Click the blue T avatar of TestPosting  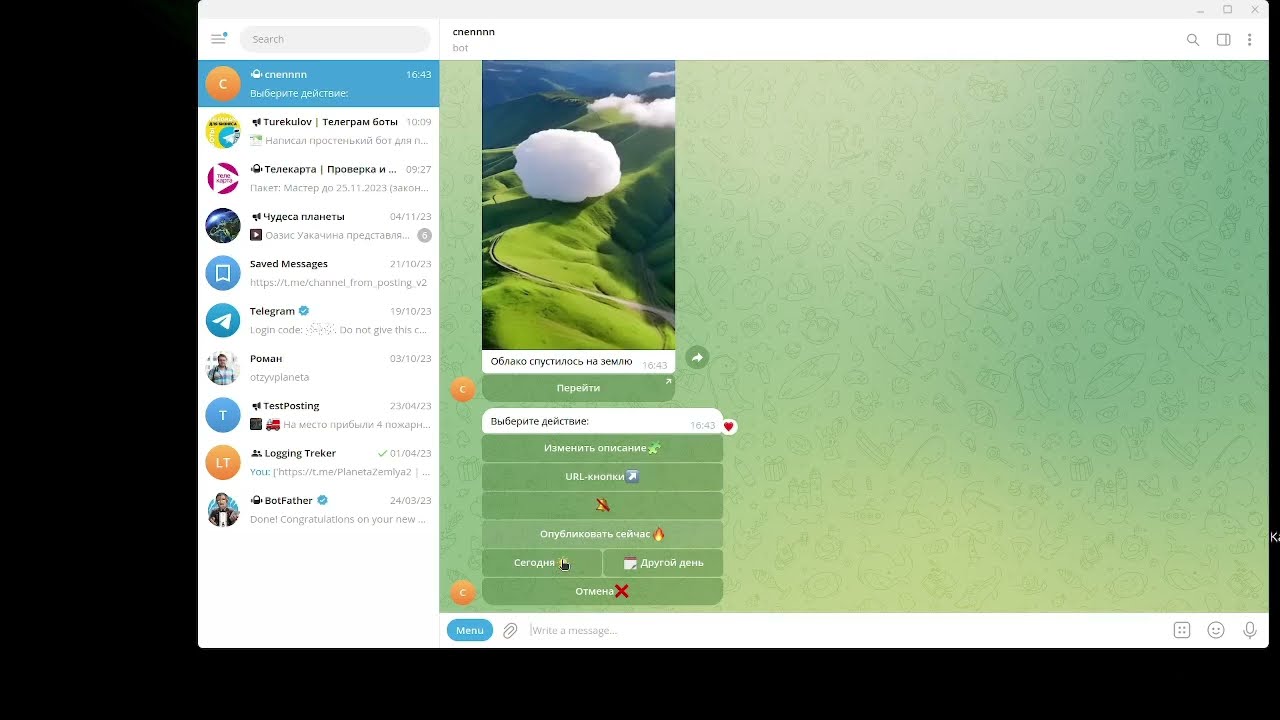pos(223,415)
